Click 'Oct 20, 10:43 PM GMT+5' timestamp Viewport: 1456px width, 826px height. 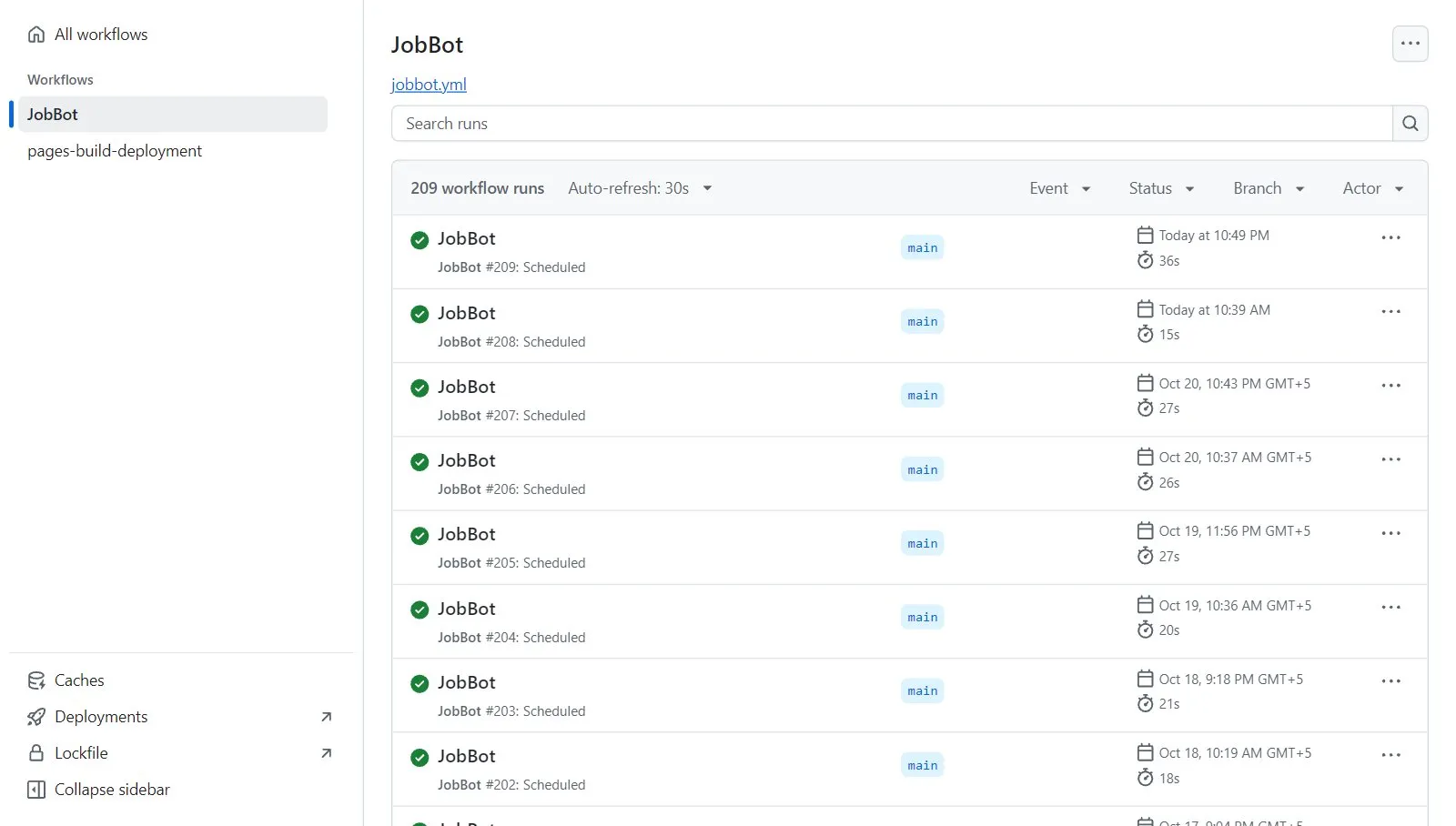(1235, 384)
